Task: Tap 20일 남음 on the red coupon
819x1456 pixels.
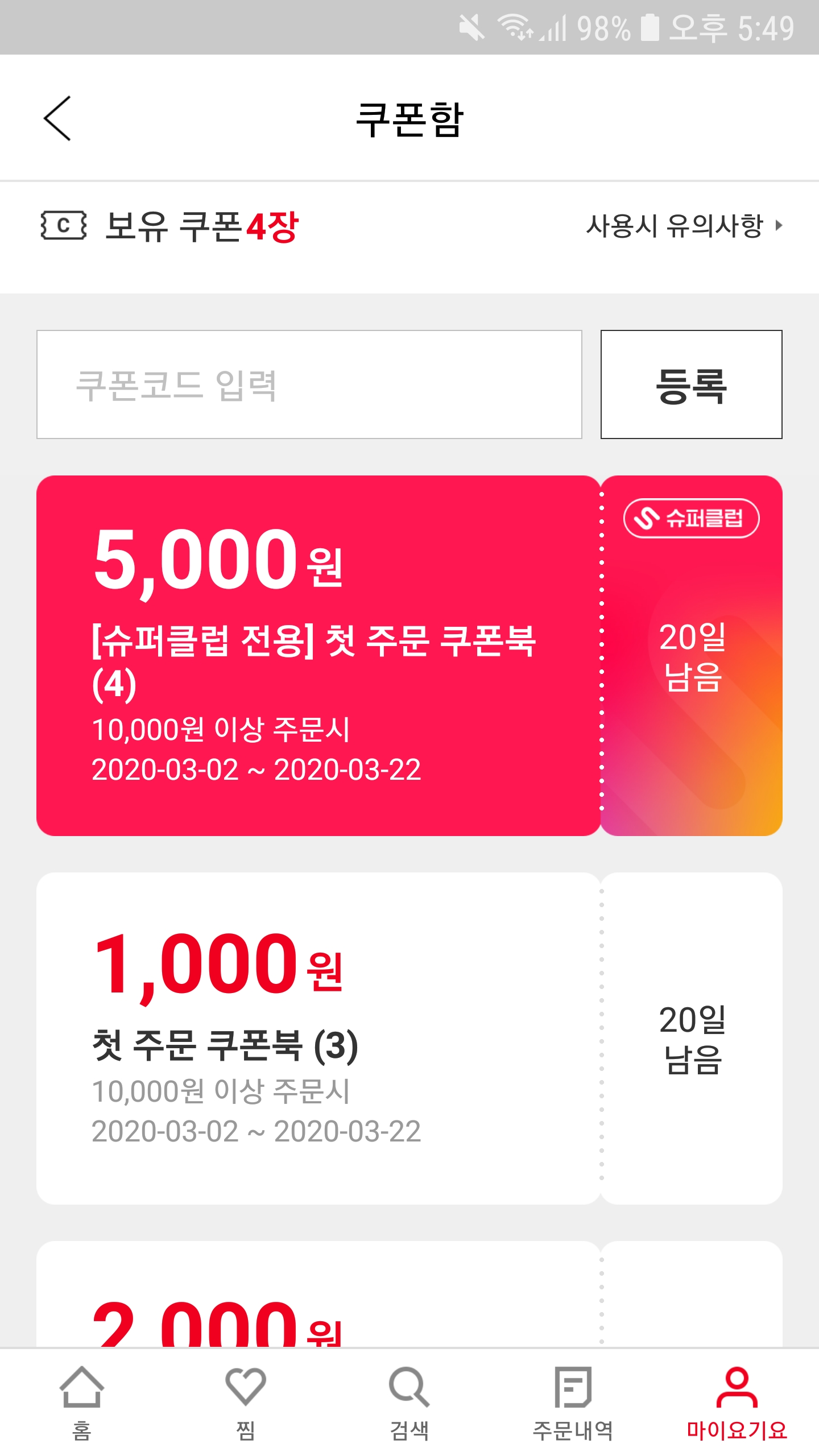Action: (x=692, y=656)
